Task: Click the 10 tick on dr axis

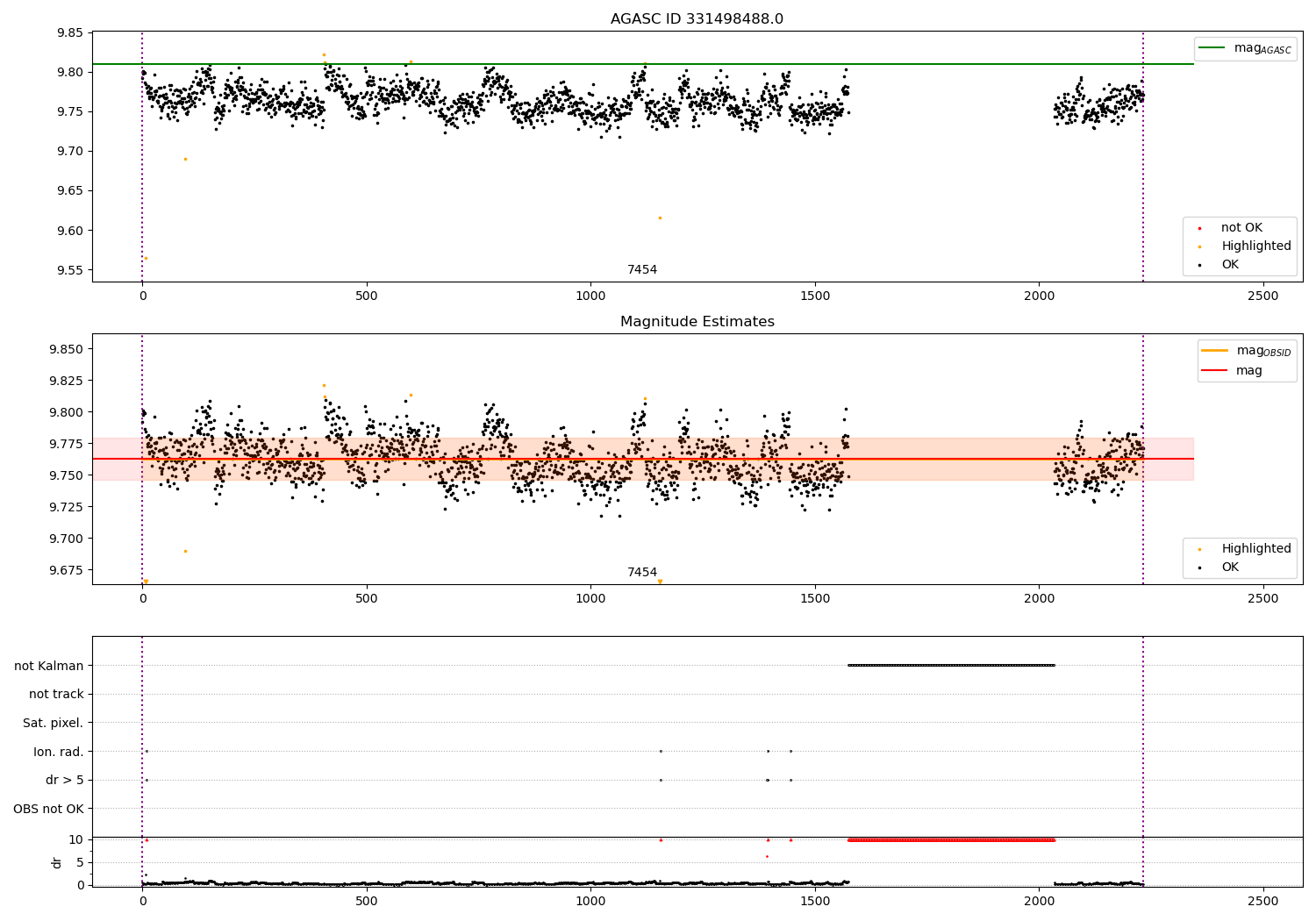Action: point(76,840)
